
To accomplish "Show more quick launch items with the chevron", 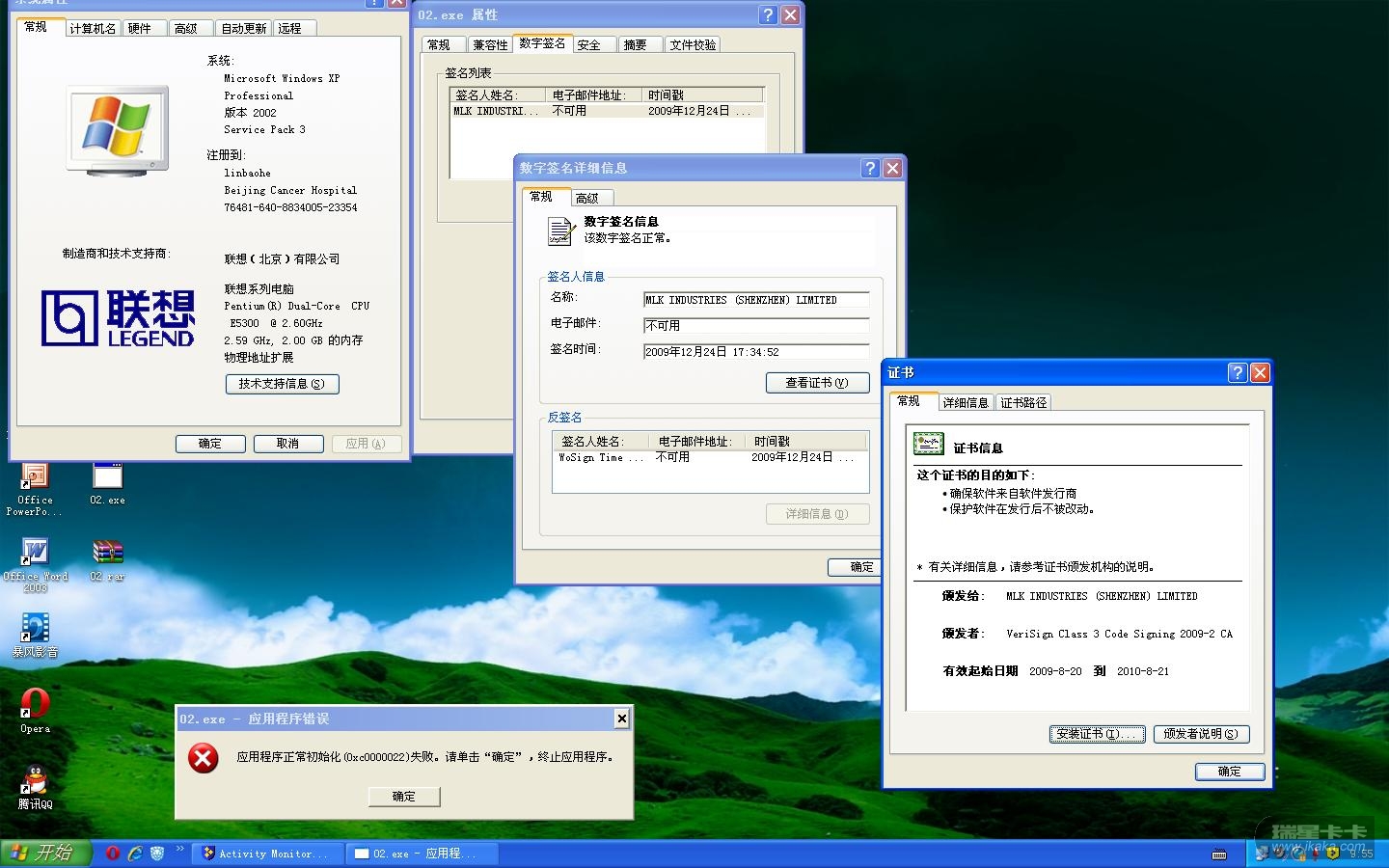I will coord(179,850).
